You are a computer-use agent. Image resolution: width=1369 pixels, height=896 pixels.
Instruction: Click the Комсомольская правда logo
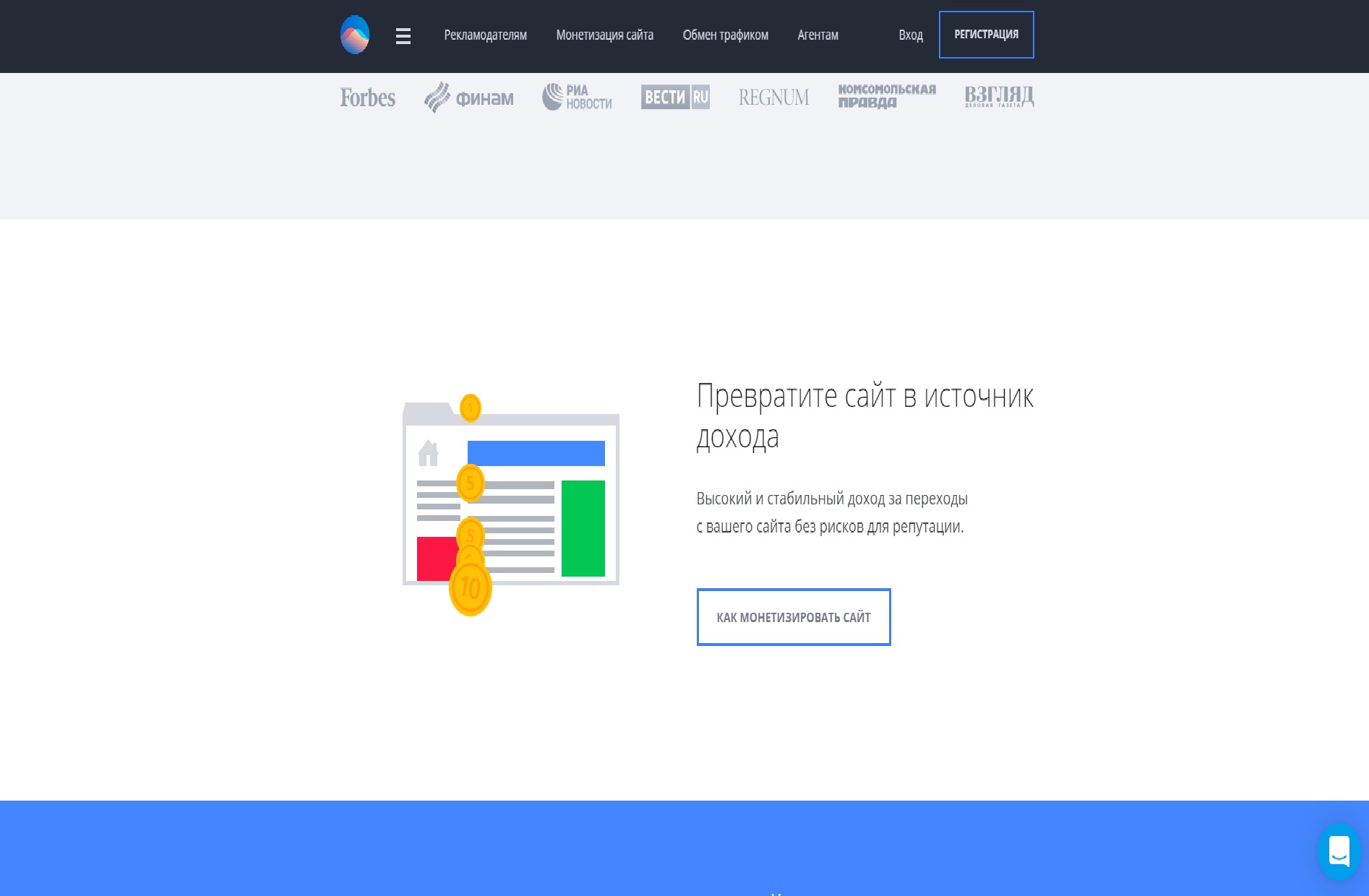tap(887, 96)
